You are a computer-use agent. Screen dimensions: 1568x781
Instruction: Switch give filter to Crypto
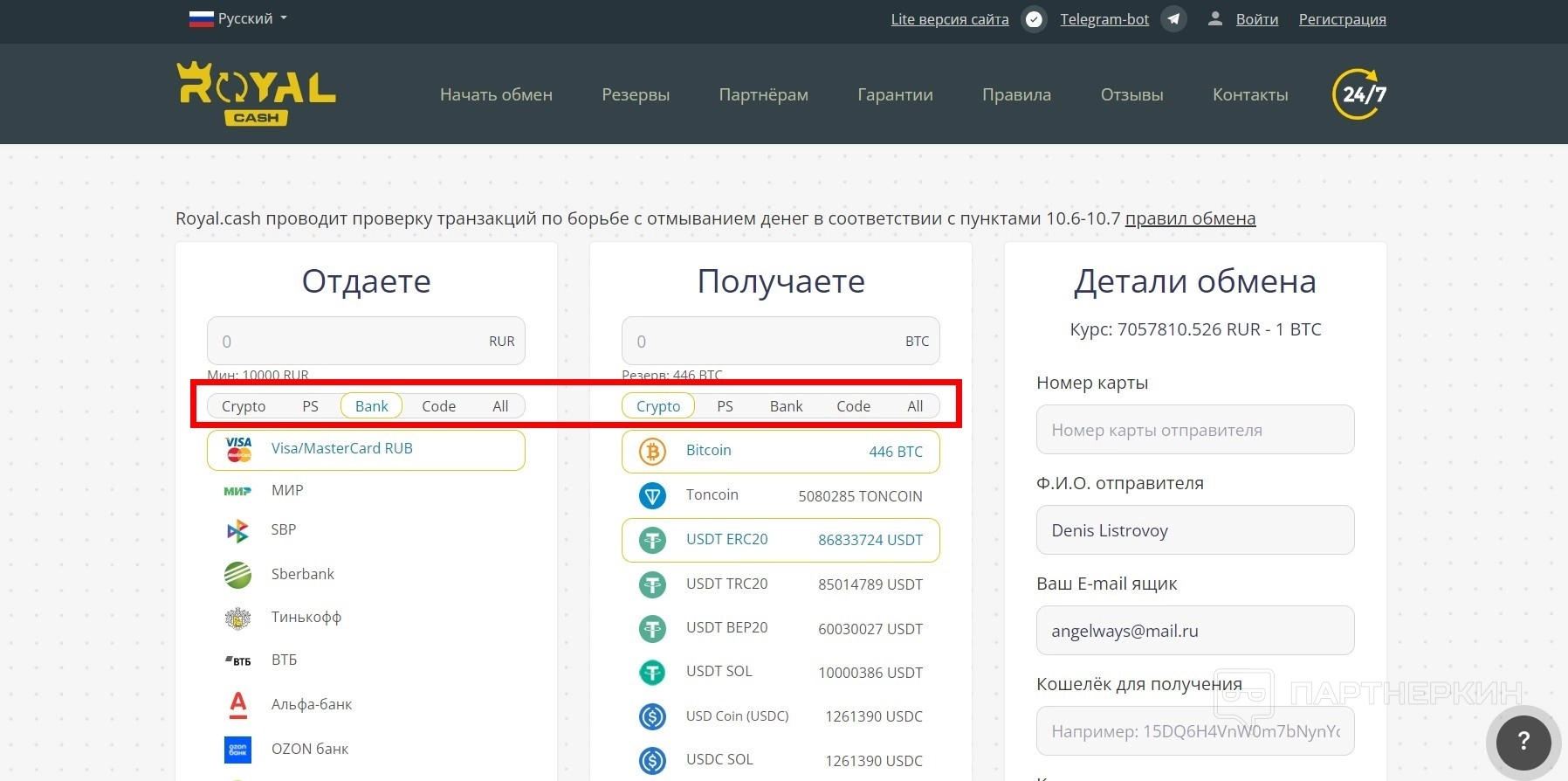[x=244, y=406]
